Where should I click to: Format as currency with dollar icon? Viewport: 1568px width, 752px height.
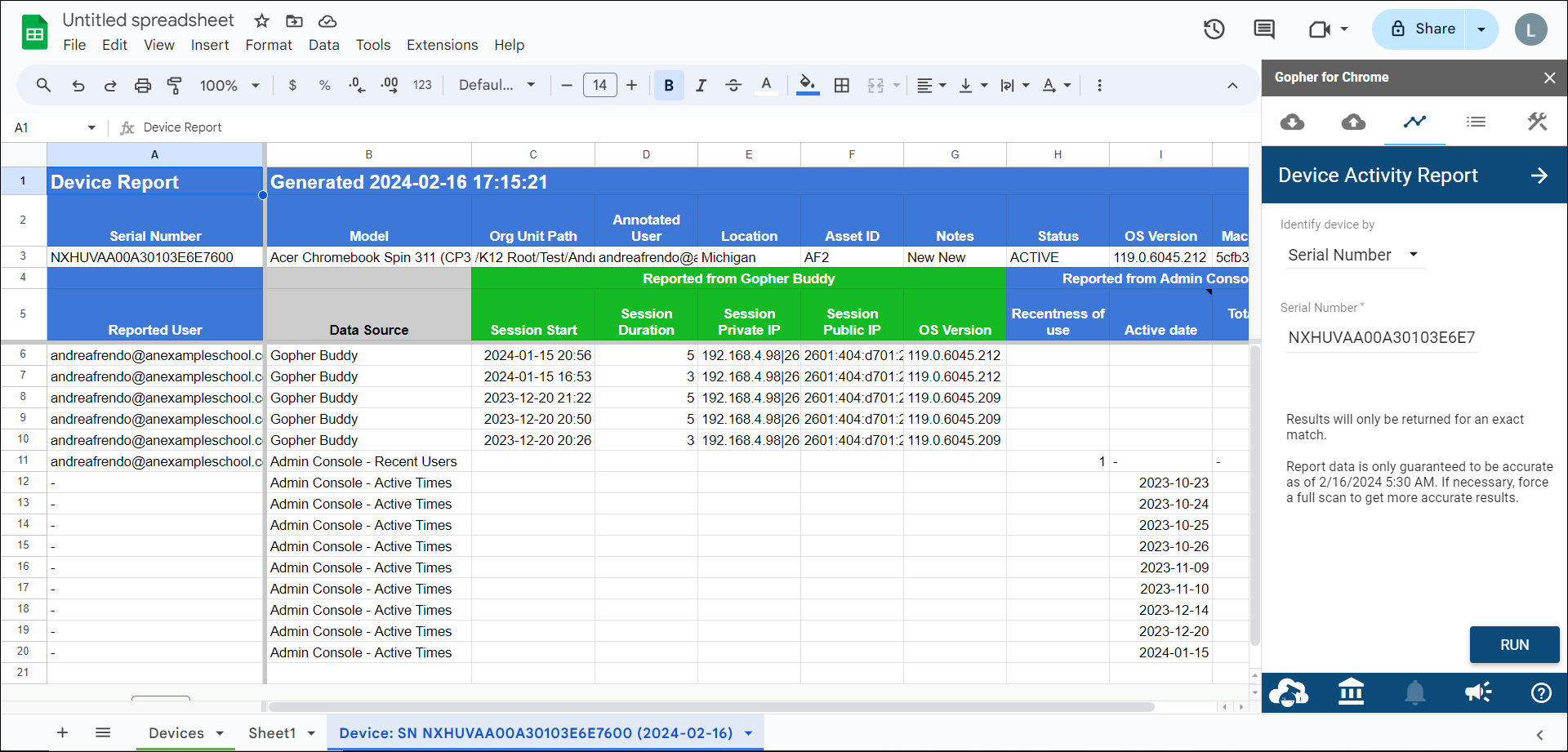[x=292, y=85]
